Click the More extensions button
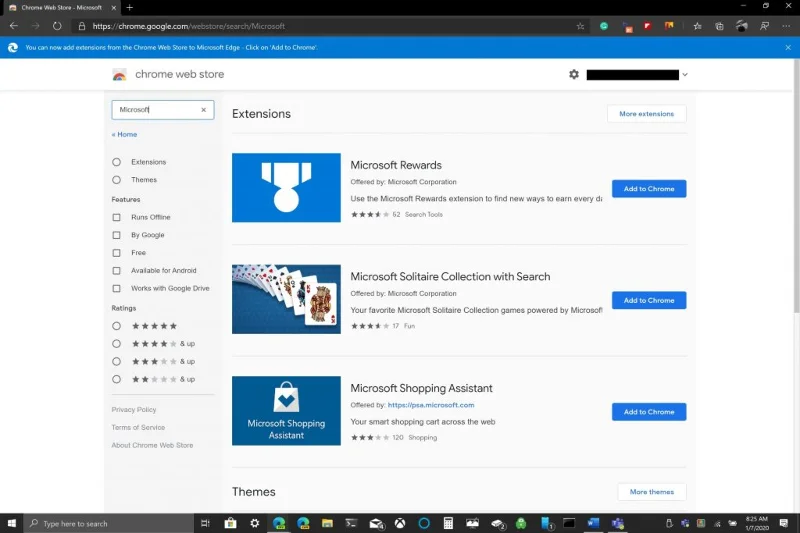 [646, 114]
